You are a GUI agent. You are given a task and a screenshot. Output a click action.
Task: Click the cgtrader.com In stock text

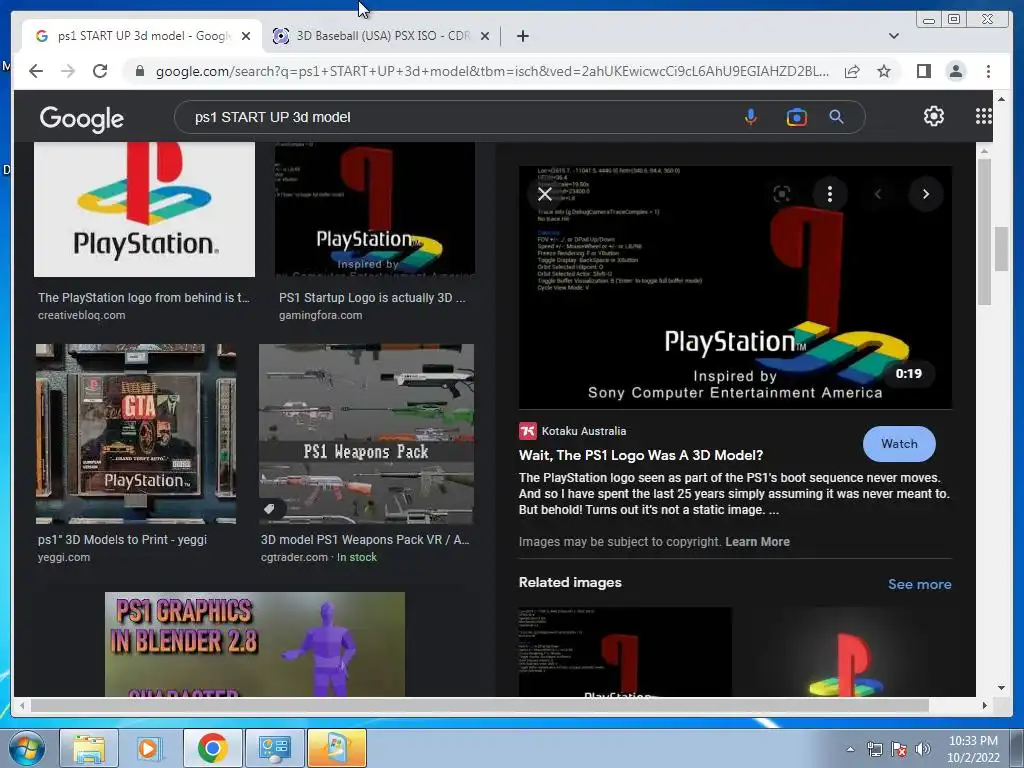click(x=319, y=557)
